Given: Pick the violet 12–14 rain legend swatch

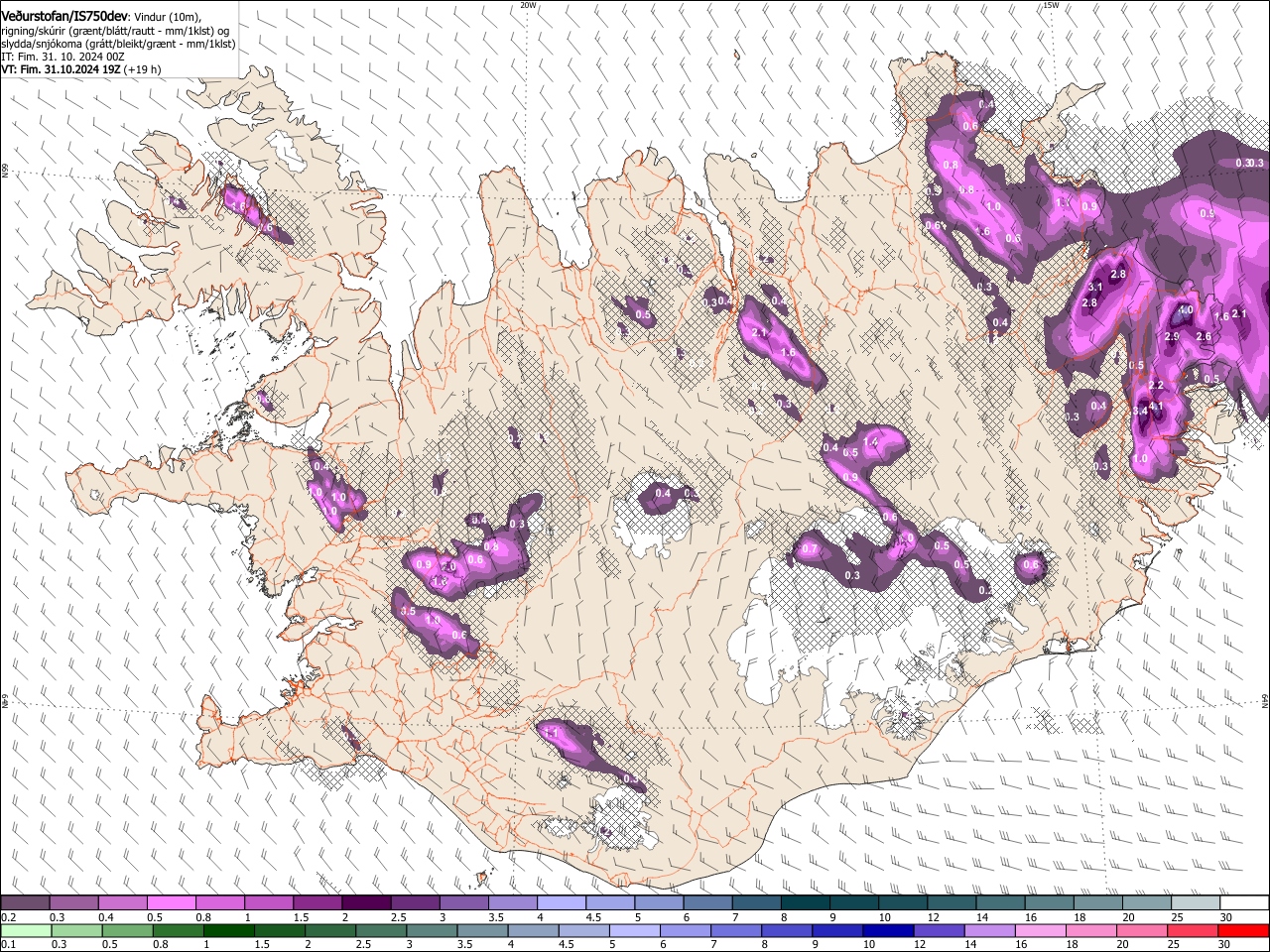Looking at the screenshot, I should (x=938, y=930).
